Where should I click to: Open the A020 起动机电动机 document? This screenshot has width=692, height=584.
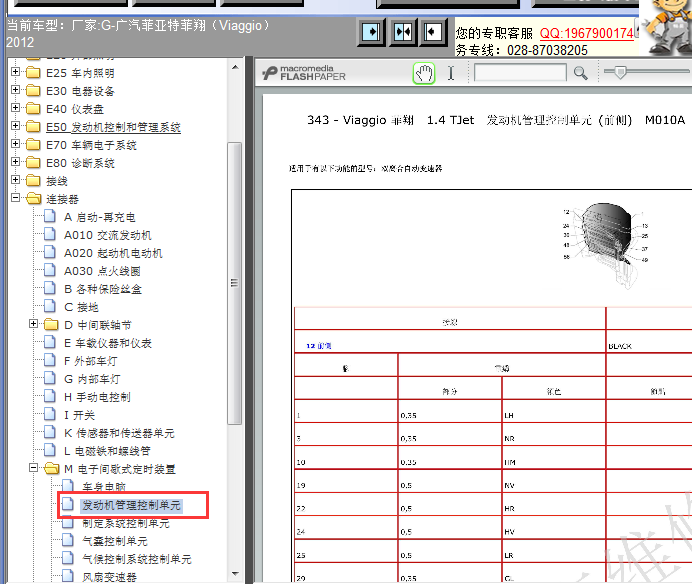(x=113, y=253)
